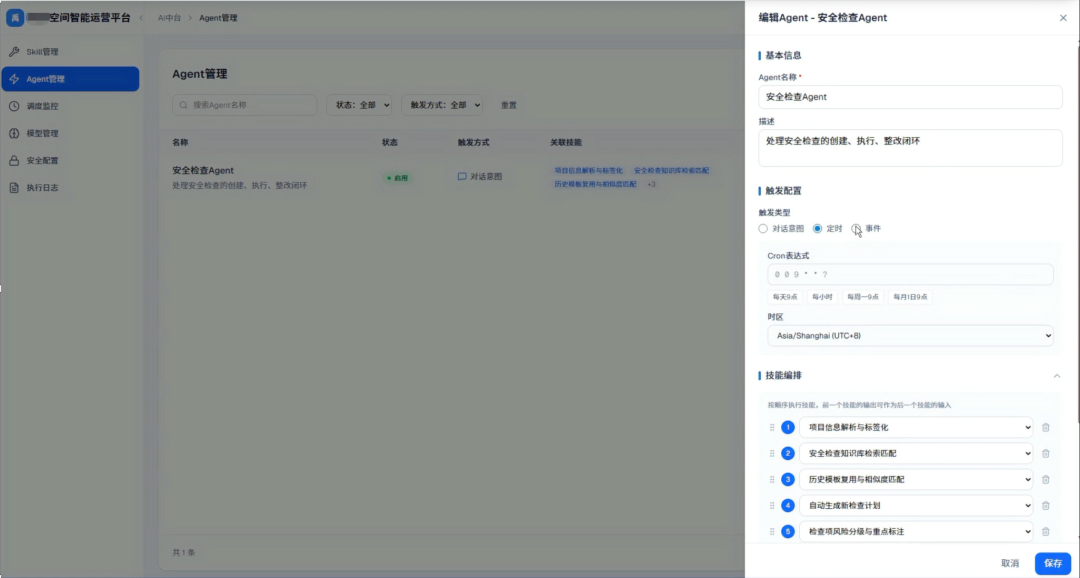Click the 取消 button
Image resolution: width=1080 pixels, height=578 pixels.
pos(1010,563)
